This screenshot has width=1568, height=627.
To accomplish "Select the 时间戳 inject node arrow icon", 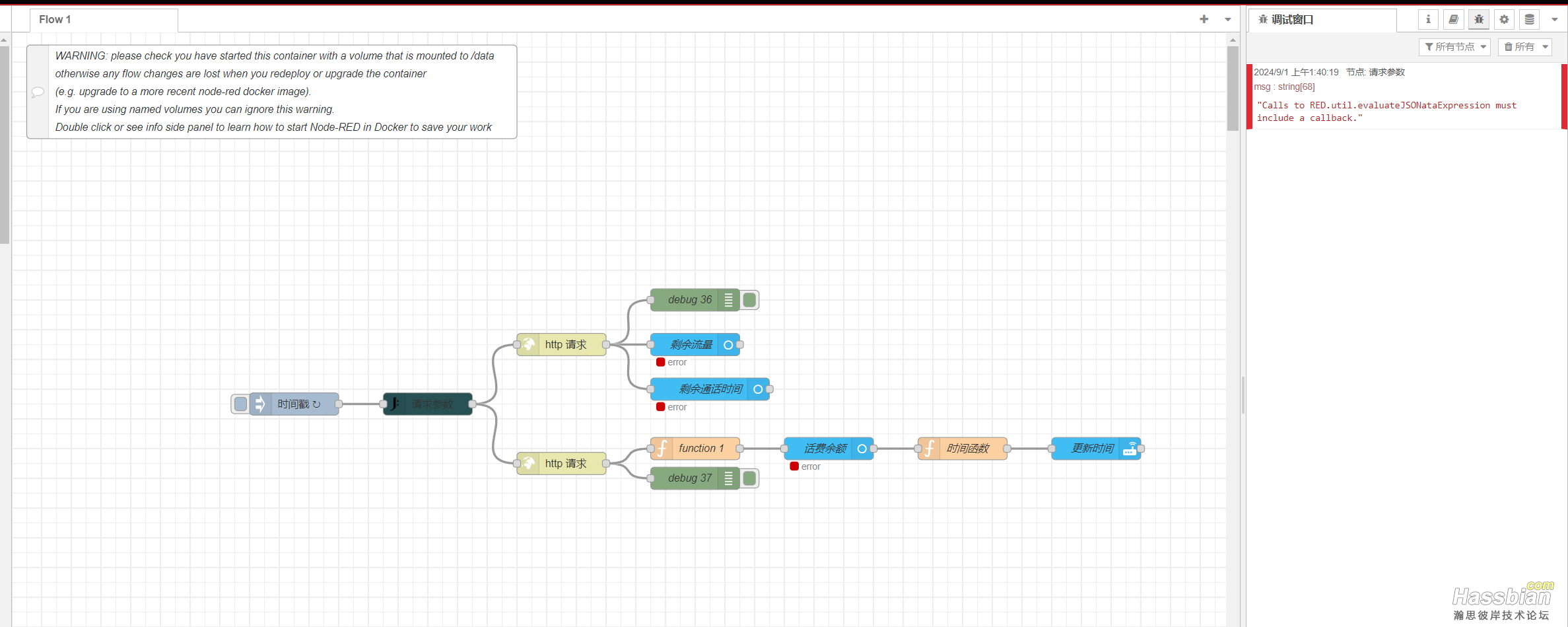I will pyautogui.click(x=260, y=404).
